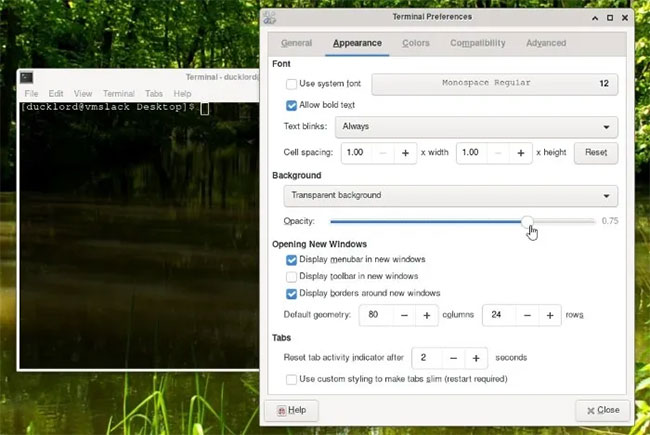Roll up the Terminal Preferences window
This screenshot has height=435, width=650.
tap(595, 18)
